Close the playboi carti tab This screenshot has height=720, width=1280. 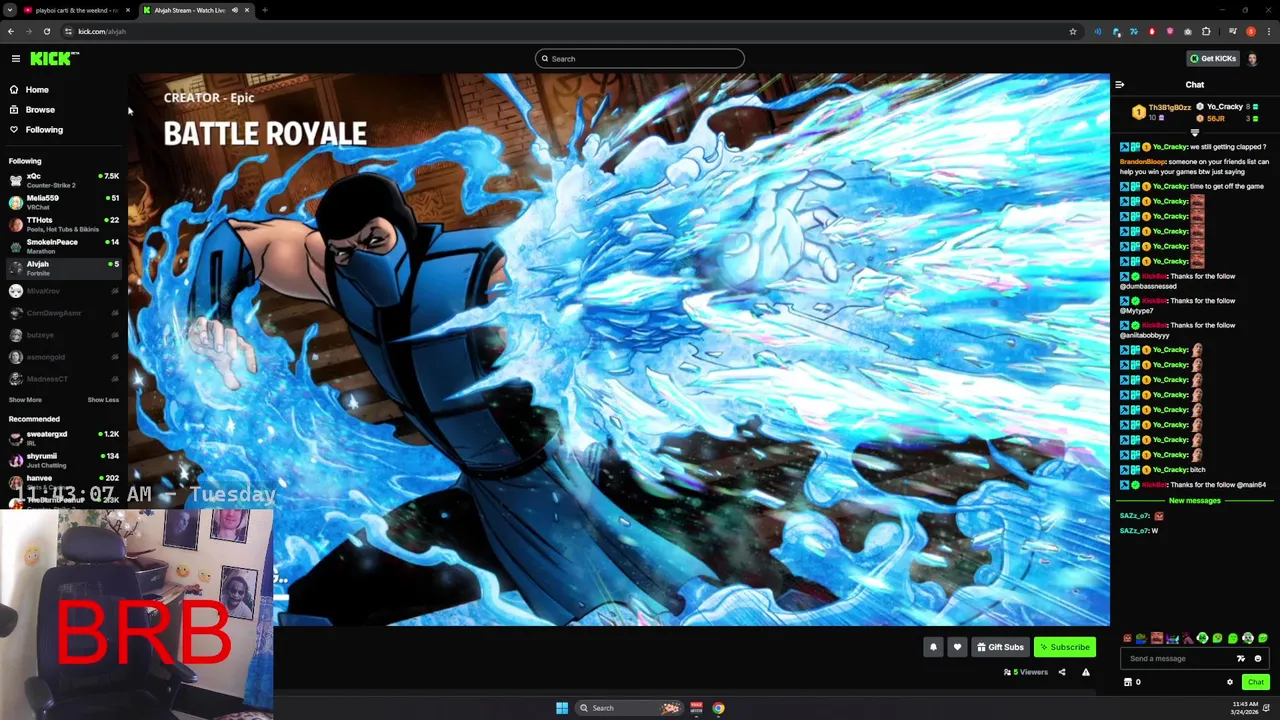[x=128, y=10]
